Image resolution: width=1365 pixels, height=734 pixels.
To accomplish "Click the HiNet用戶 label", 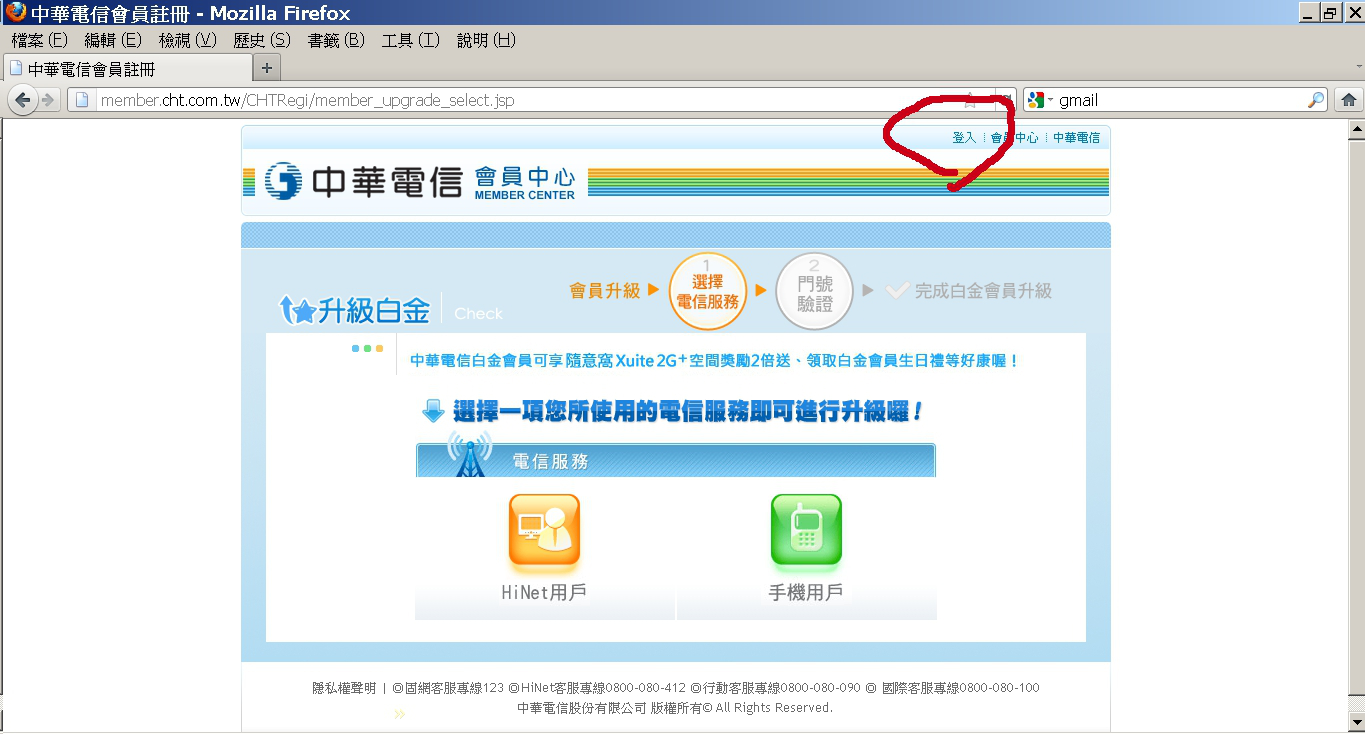I will point(544,593).
